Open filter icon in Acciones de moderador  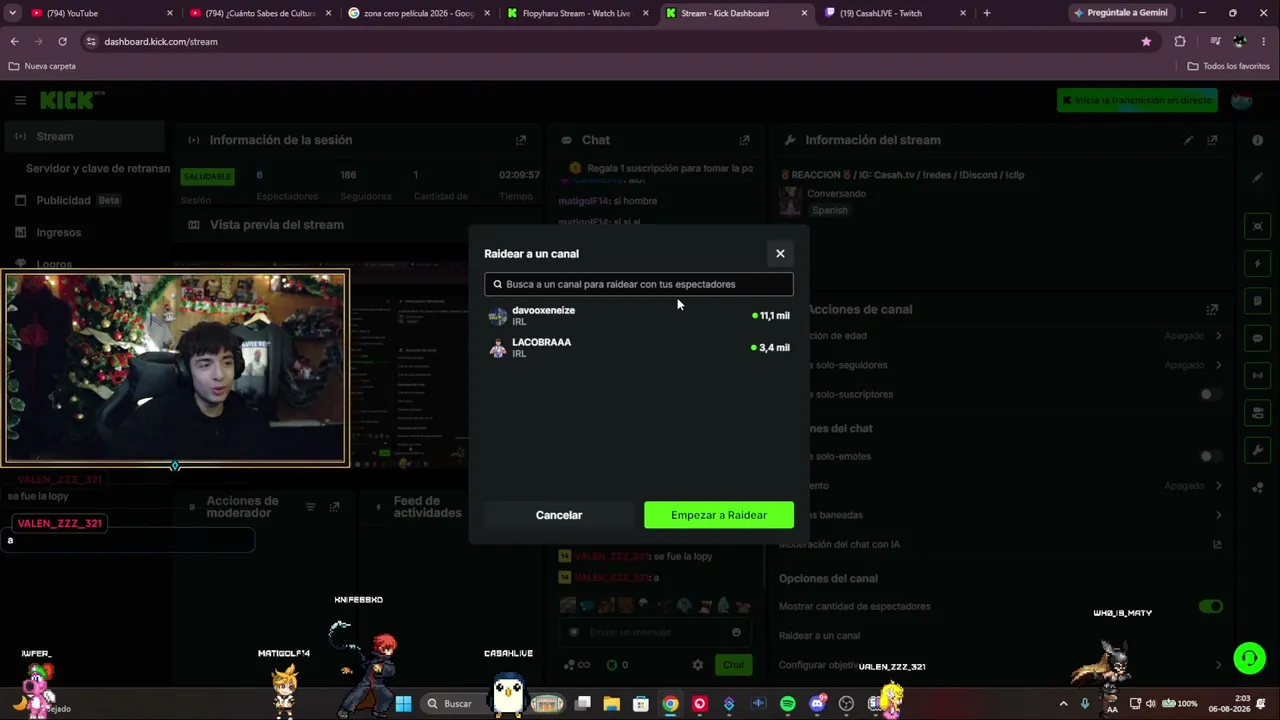310,507
